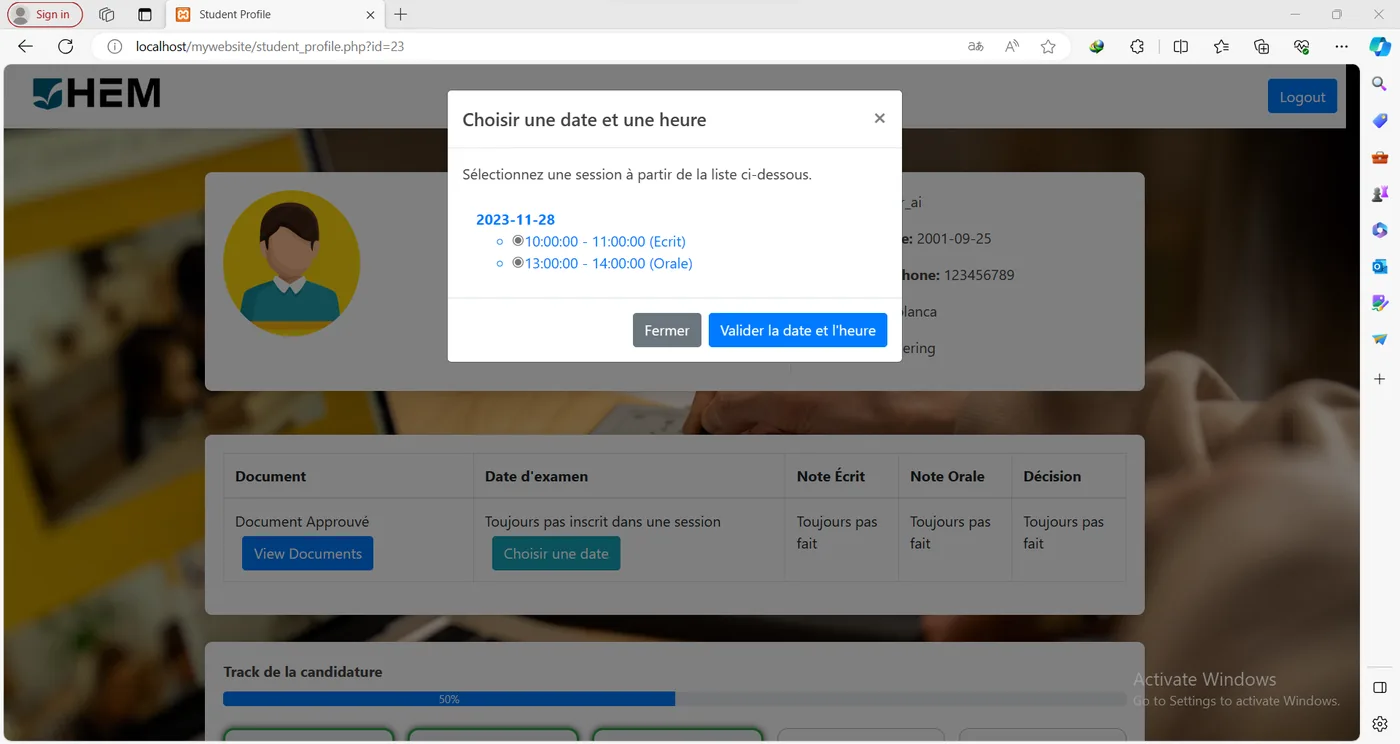Screen dimensions: 1400x744
Task: Launch Copilot from the toolbar
Action: (1380, 46)
